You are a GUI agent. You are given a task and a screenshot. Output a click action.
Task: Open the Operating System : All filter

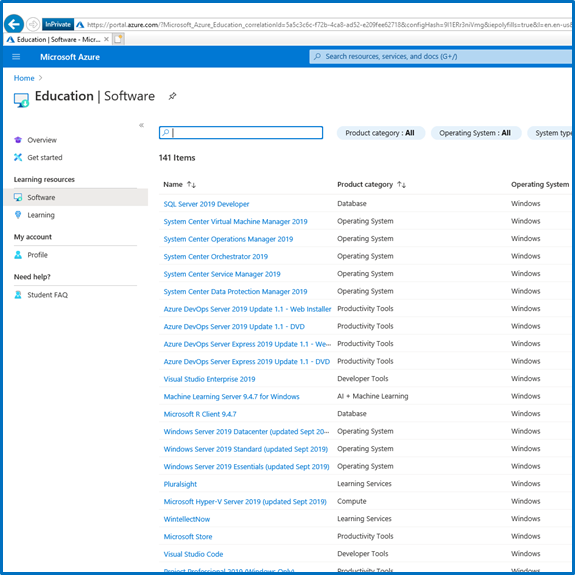476,133
